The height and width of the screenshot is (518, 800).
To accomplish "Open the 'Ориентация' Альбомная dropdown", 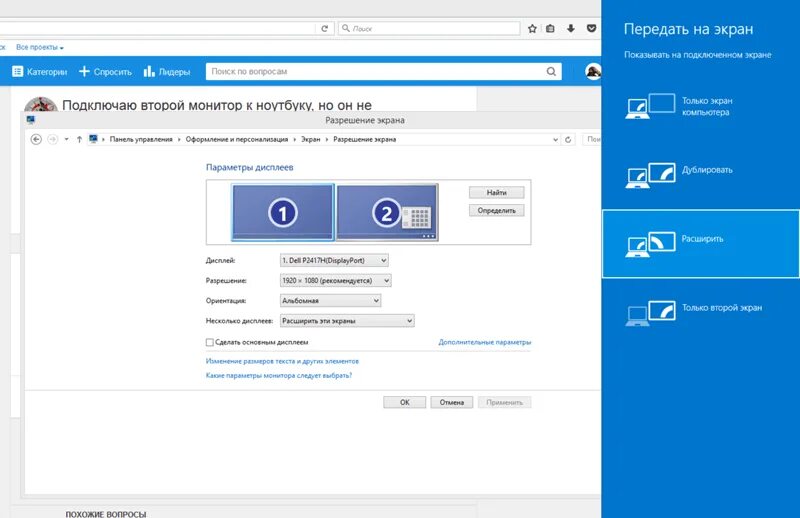I will coord(330,300).
